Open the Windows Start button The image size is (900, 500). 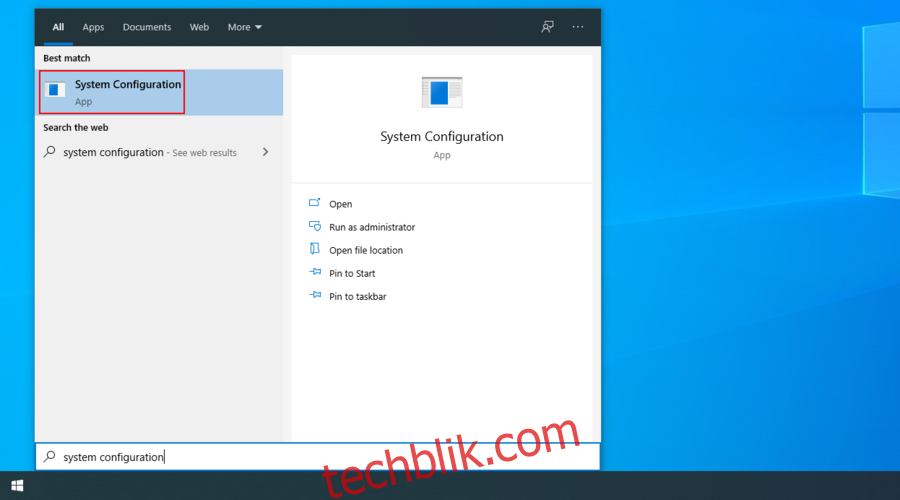pos(17,486)
